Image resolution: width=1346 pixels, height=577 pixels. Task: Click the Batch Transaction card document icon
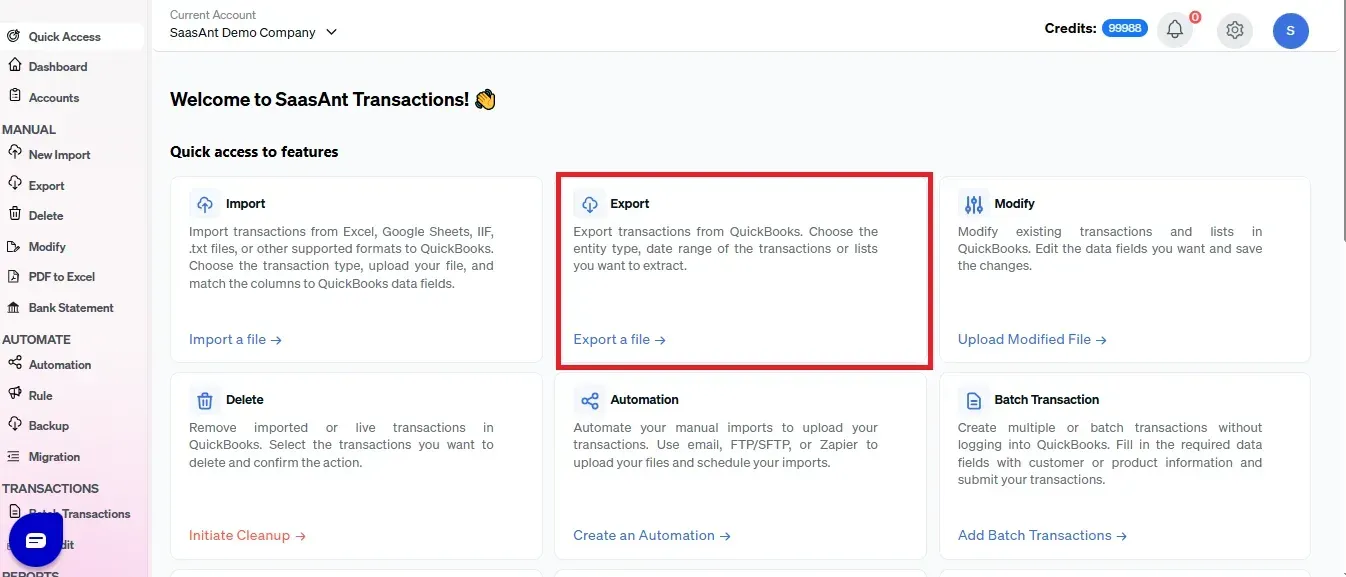974,400
